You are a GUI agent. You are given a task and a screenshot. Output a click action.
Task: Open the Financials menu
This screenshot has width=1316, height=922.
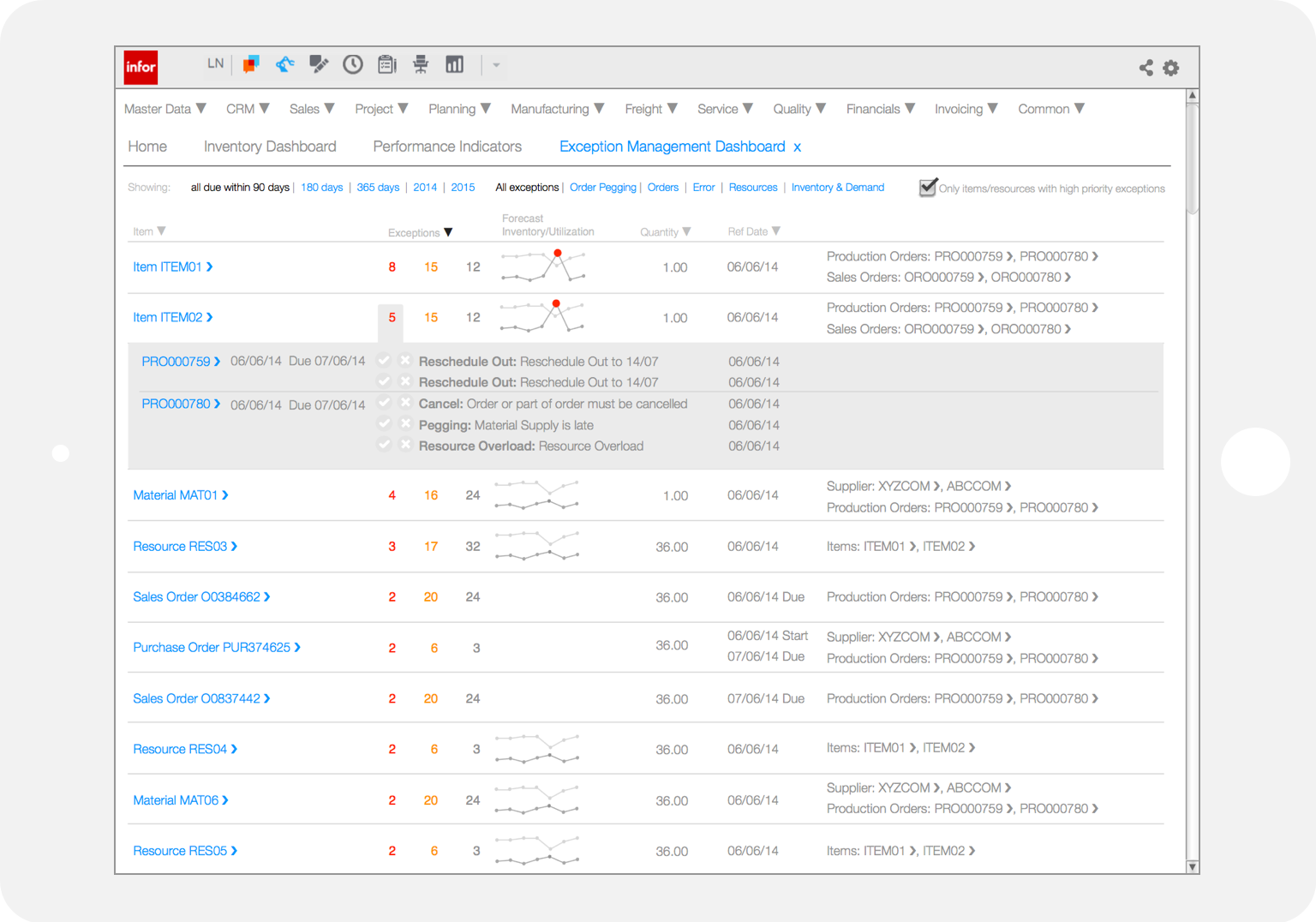[x=881, y=109]
